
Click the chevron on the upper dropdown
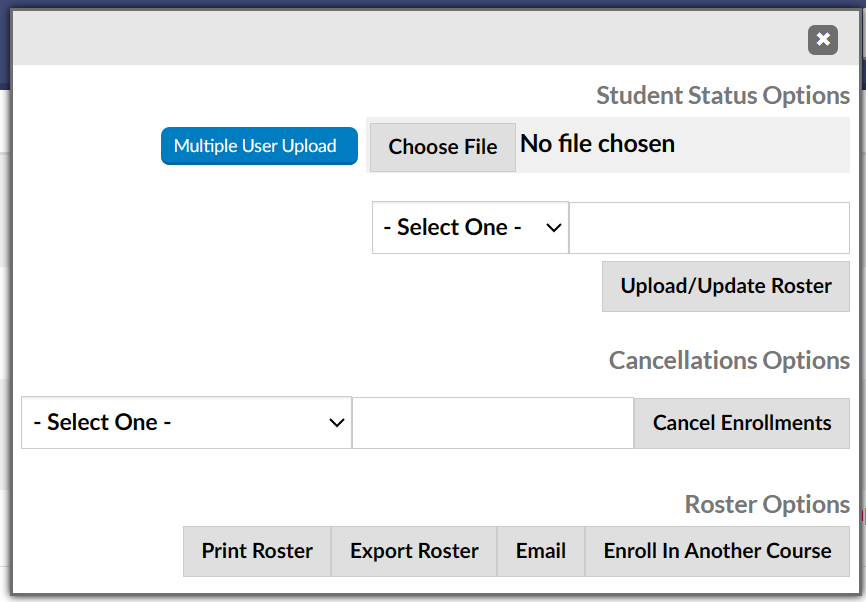[554, 227]
